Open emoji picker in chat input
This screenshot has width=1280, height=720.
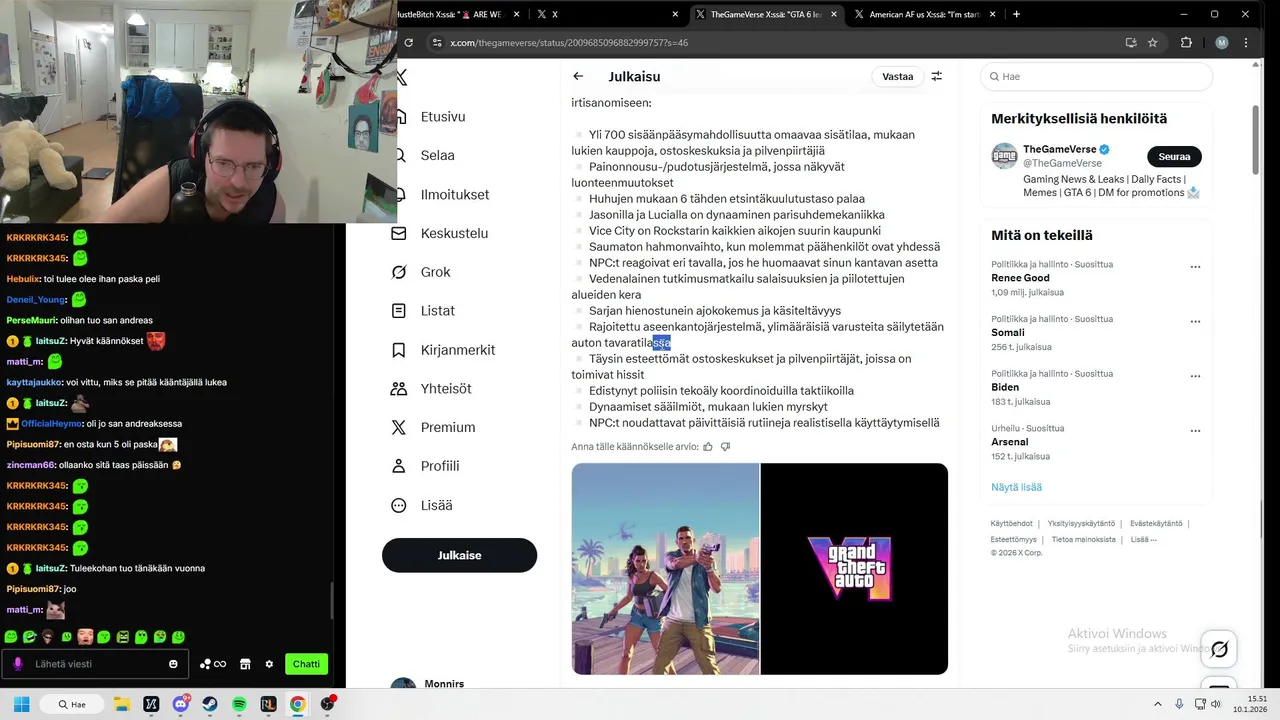[173, 664]
